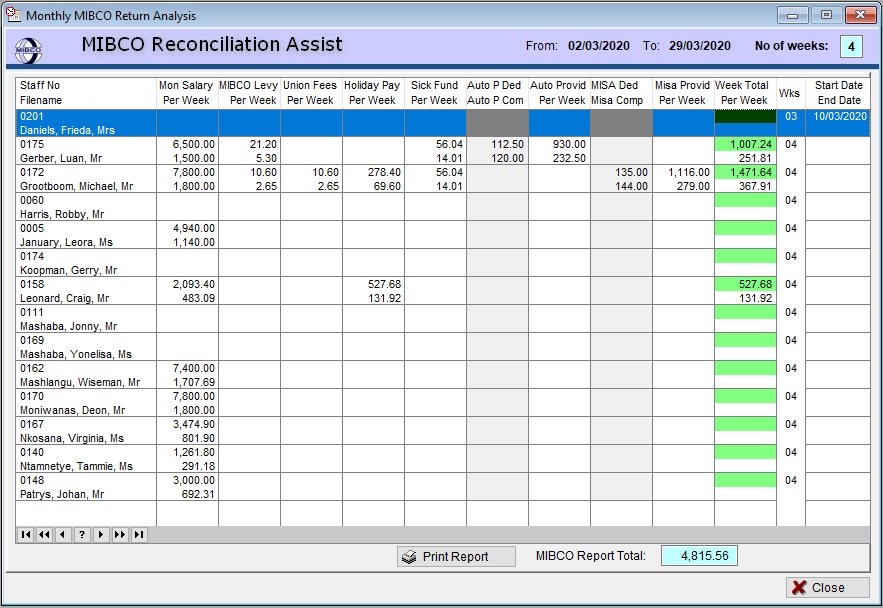
Task: Click Auto Provid value 930.00
Action: pyautogui.click(x=569, y=144)
